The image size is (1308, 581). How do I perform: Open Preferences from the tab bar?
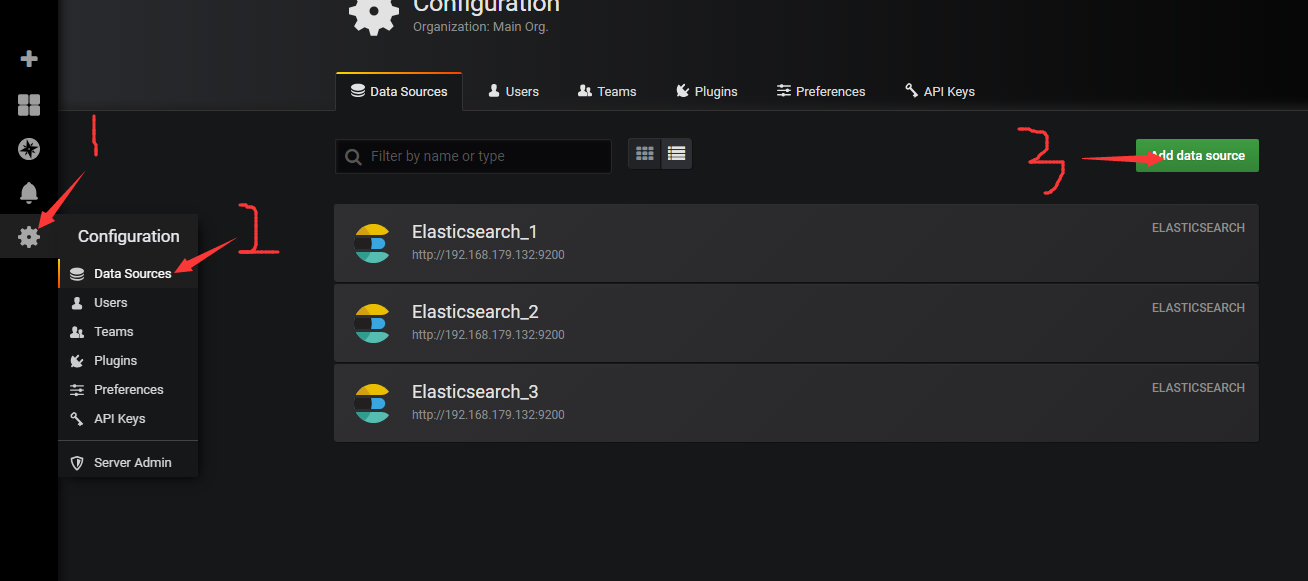point(821,91)
